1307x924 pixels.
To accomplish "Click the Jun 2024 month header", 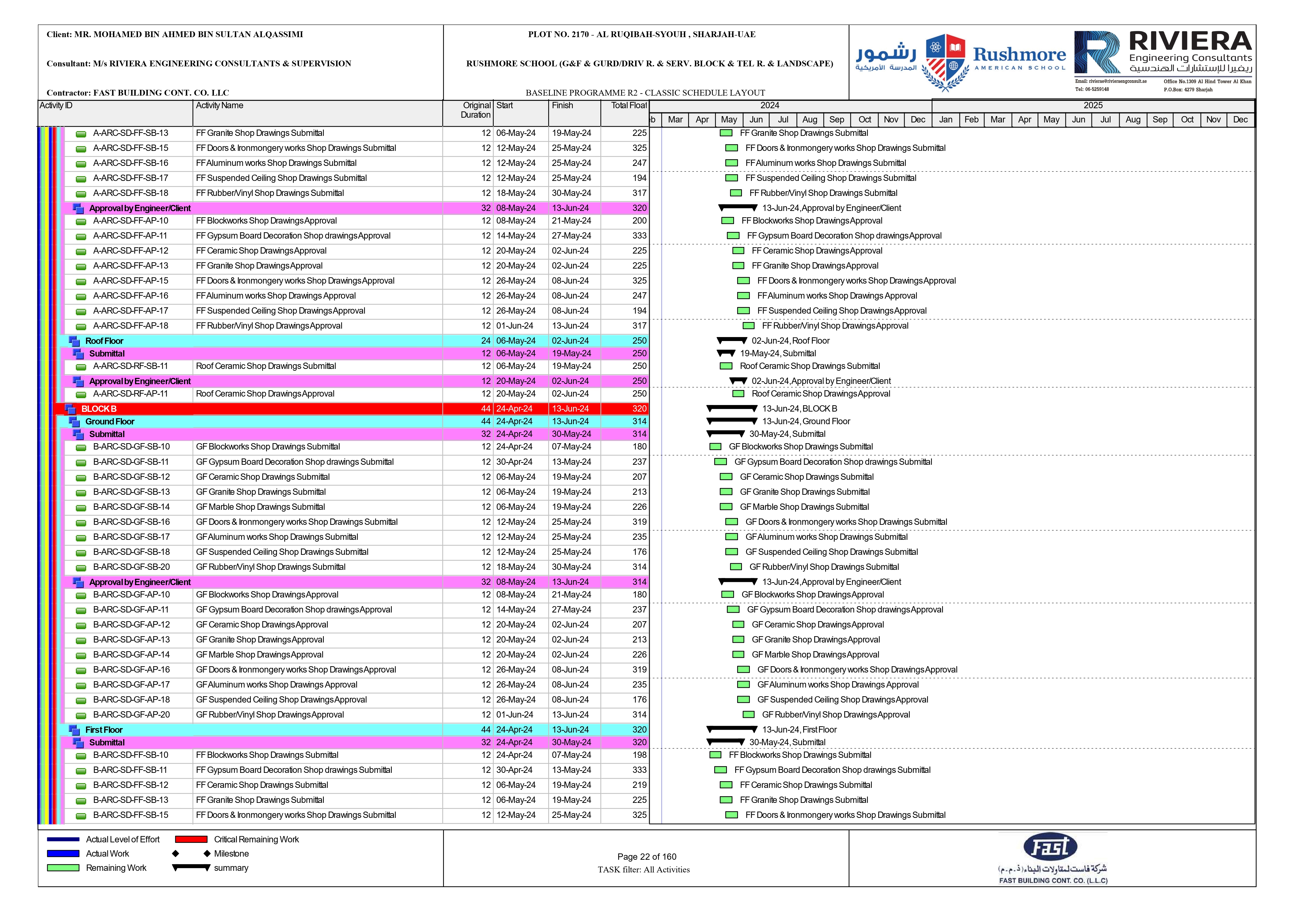I will click(x=756, y=120).
